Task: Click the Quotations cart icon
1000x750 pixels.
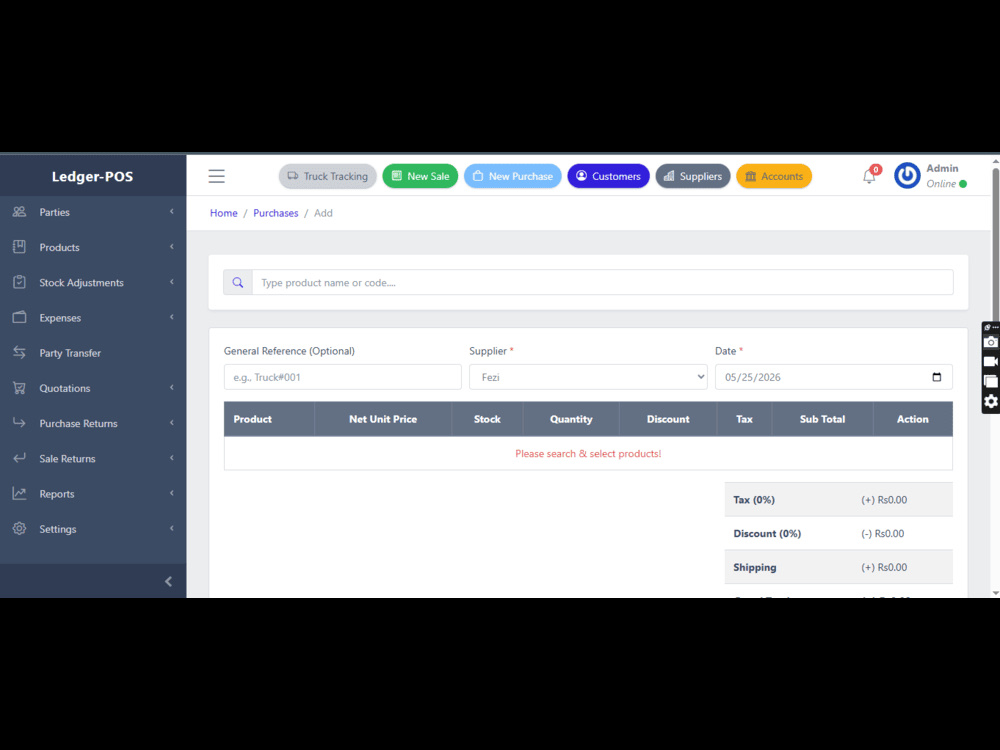Action: (19, 388)
